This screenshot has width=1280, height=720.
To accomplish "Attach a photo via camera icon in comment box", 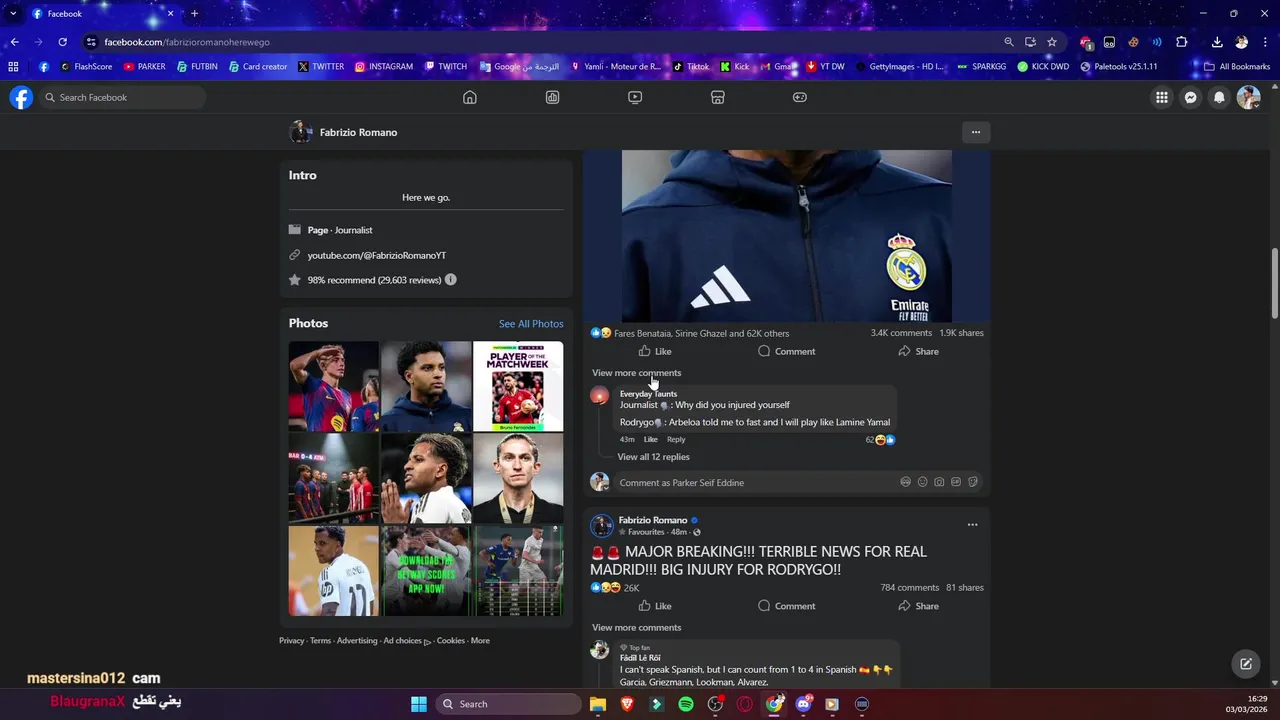I will pos(939,482).
